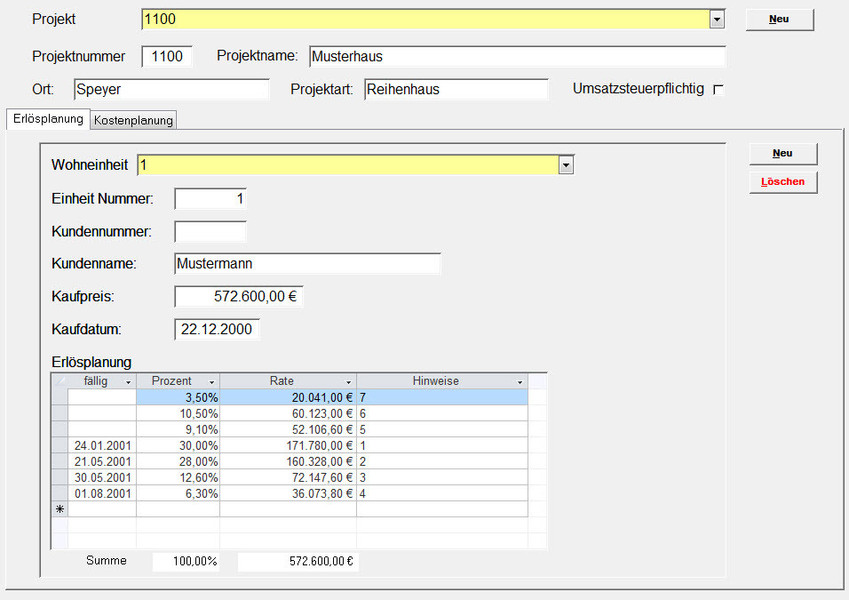Viewport: 849px width, 600px height.
Task: Open the Hinweise column filter arrow
Action: point(520,382)
